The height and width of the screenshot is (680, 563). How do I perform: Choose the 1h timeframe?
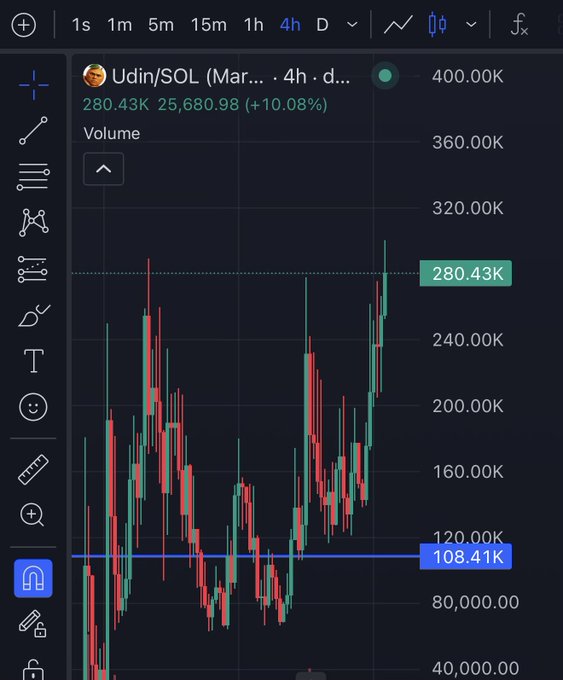(254, 25)
